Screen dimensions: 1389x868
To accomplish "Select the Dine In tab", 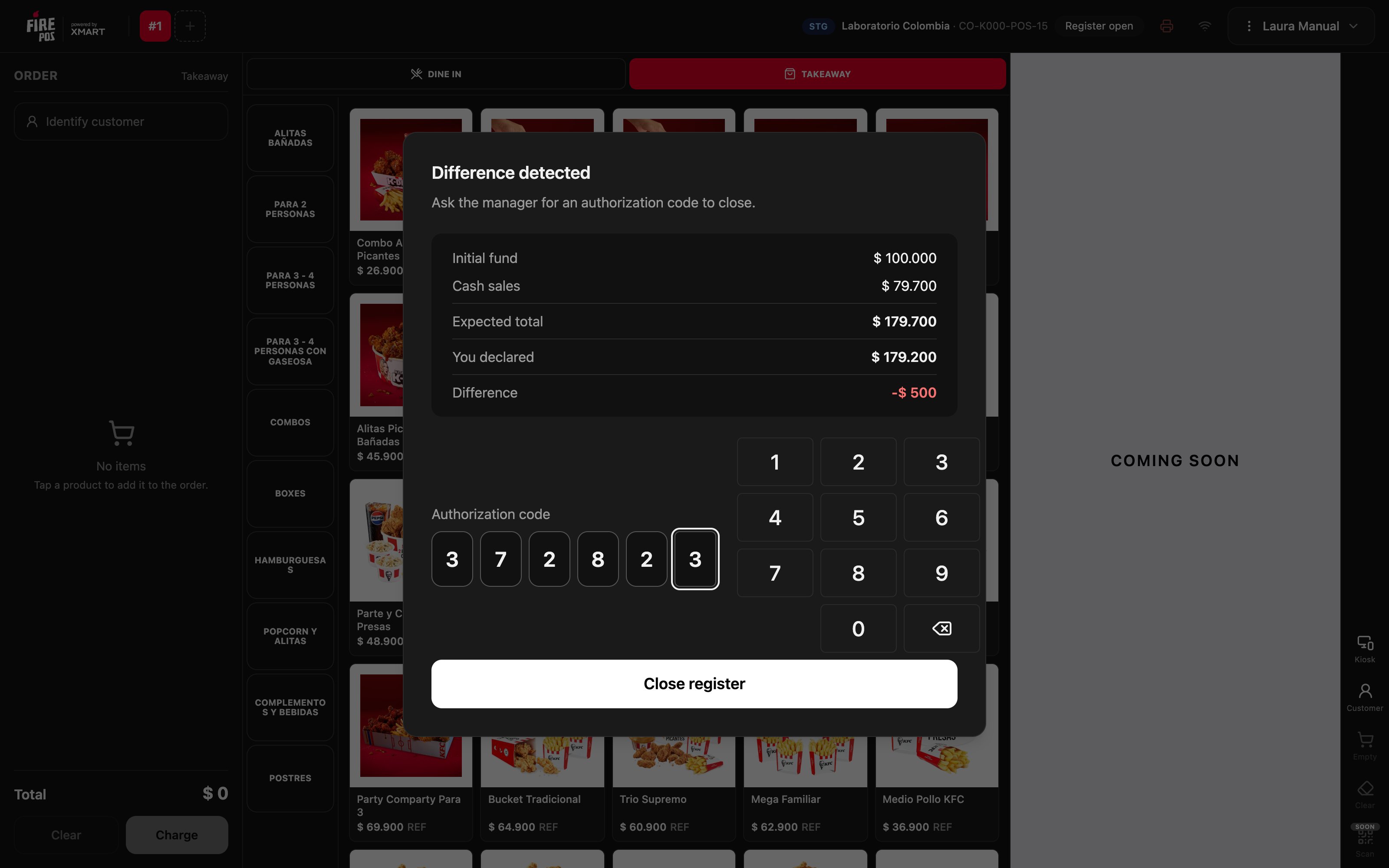I will (x=436, y=74).
